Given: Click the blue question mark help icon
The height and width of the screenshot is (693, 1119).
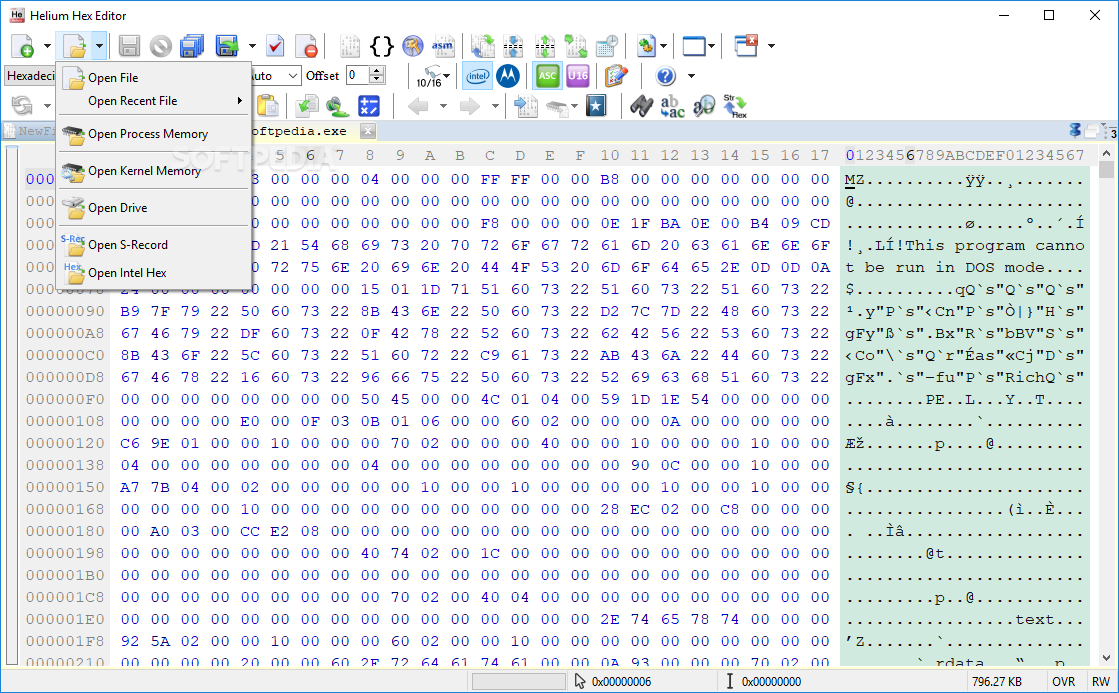Looking at the screenshot, I should tap(665, 76).
